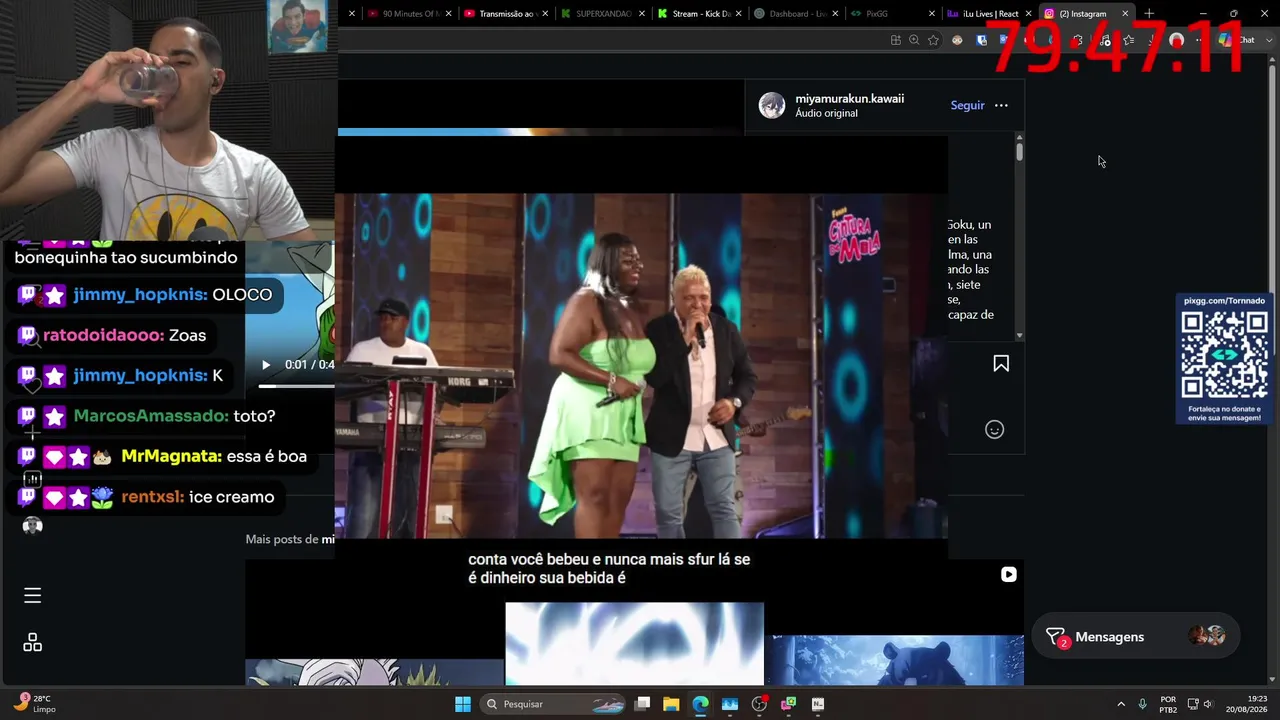Open the app install icon in address bar

point(895,40)
